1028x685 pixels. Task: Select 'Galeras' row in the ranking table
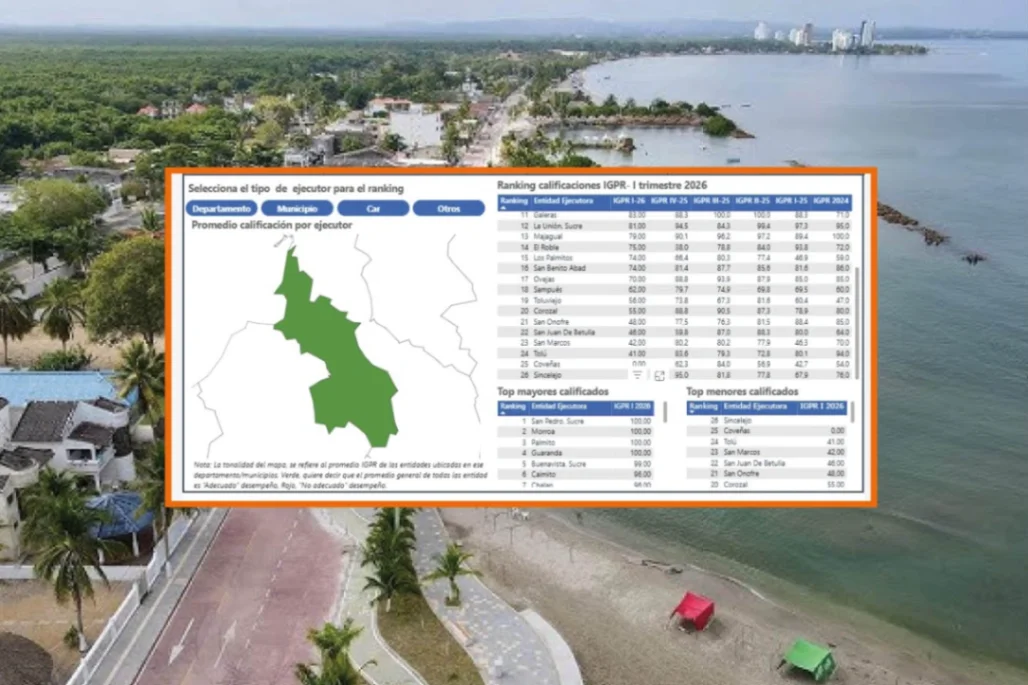pos(675,215)
